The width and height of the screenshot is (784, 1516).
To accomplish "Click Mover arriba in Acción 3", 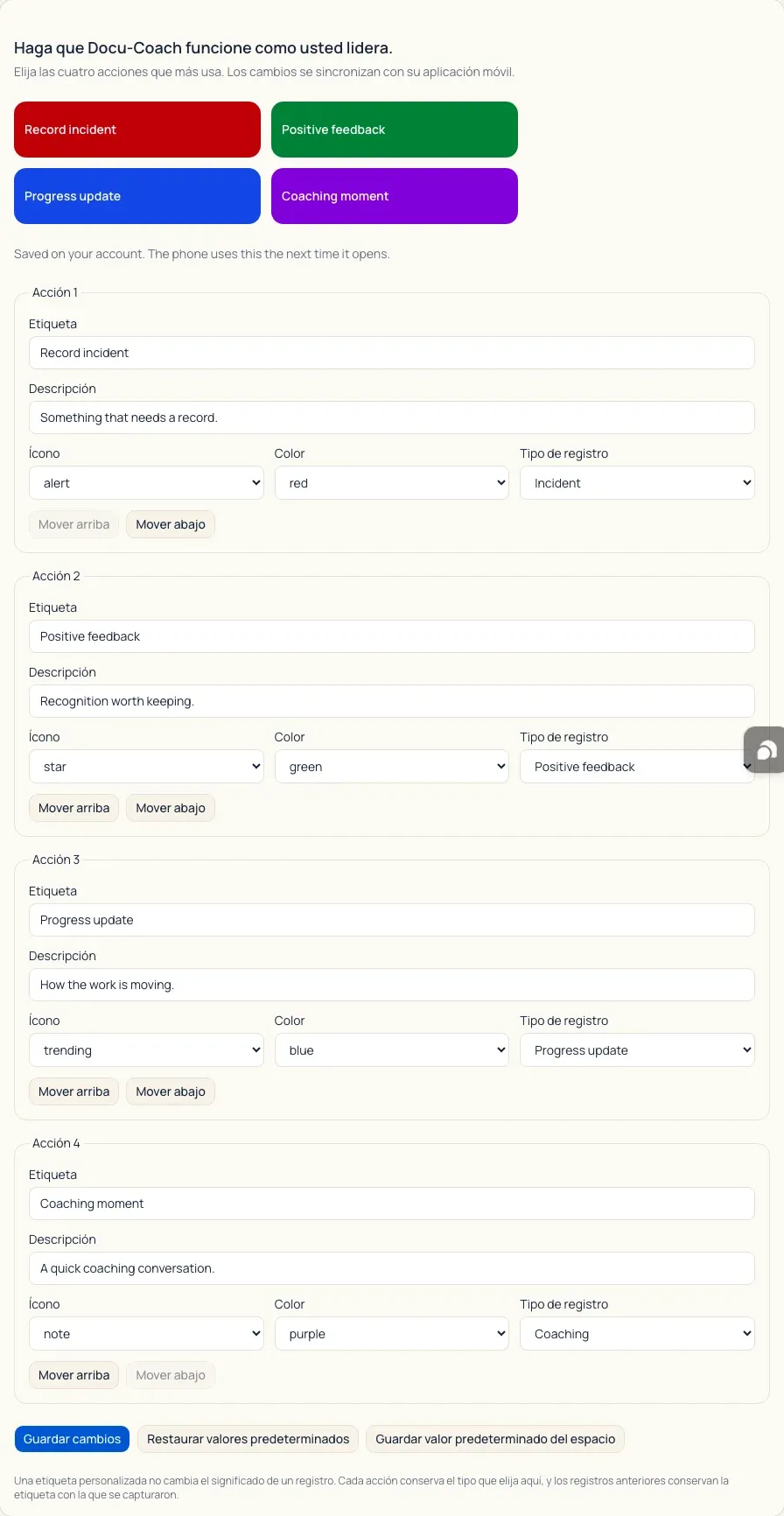I will point(73,1091).
